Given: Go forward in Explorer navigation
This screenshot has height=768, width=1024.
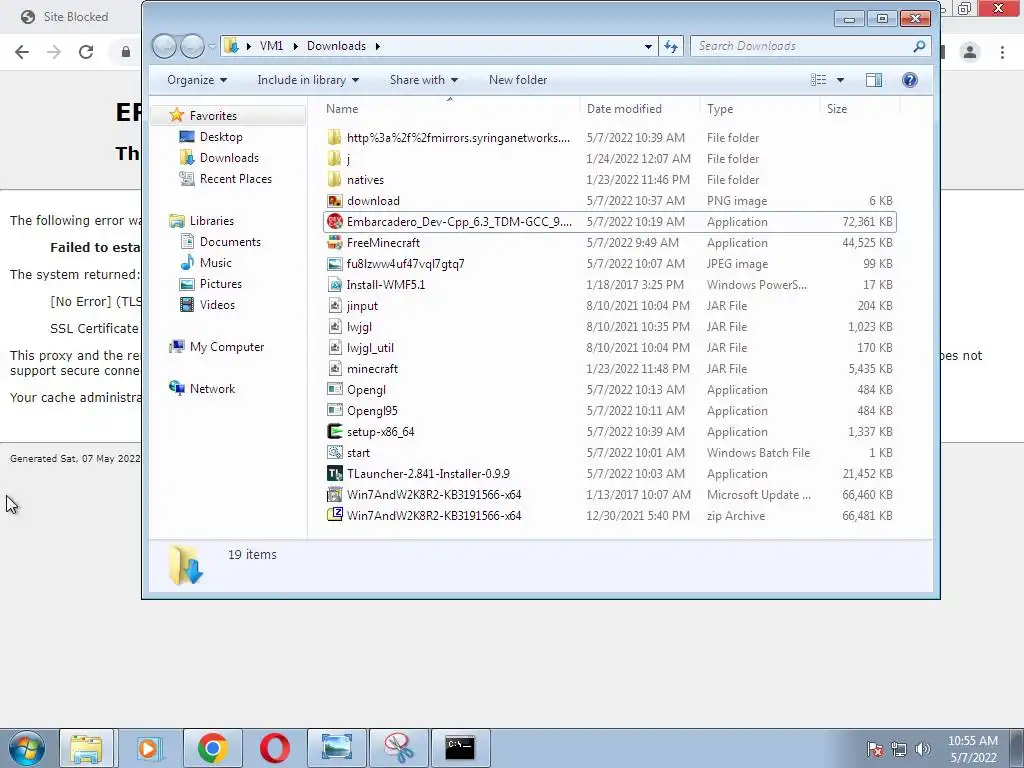Looking at the screenshot, I should (192, 46).
